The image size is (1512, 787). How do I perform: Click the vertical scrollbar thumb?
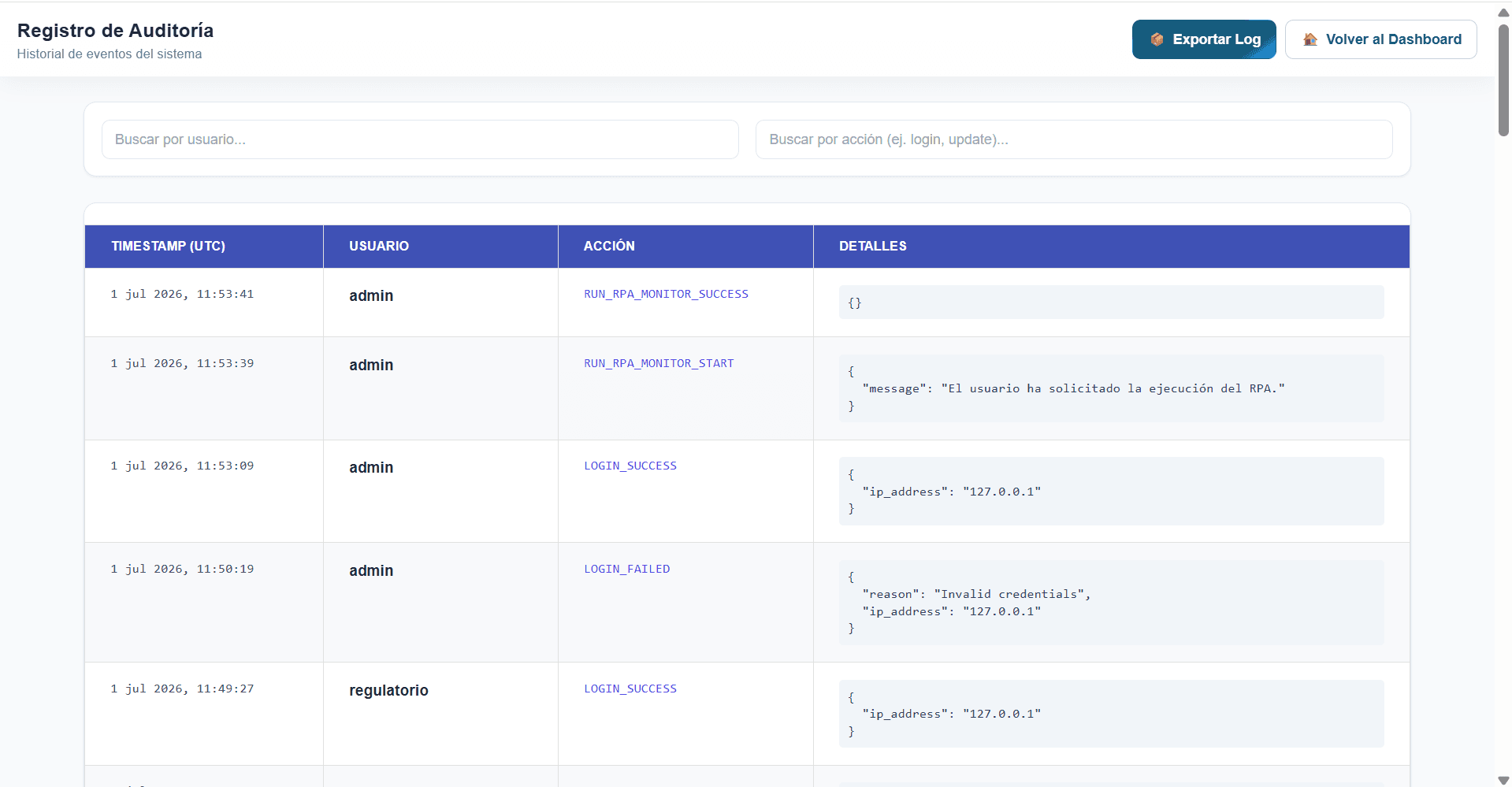click(1503, 80)
